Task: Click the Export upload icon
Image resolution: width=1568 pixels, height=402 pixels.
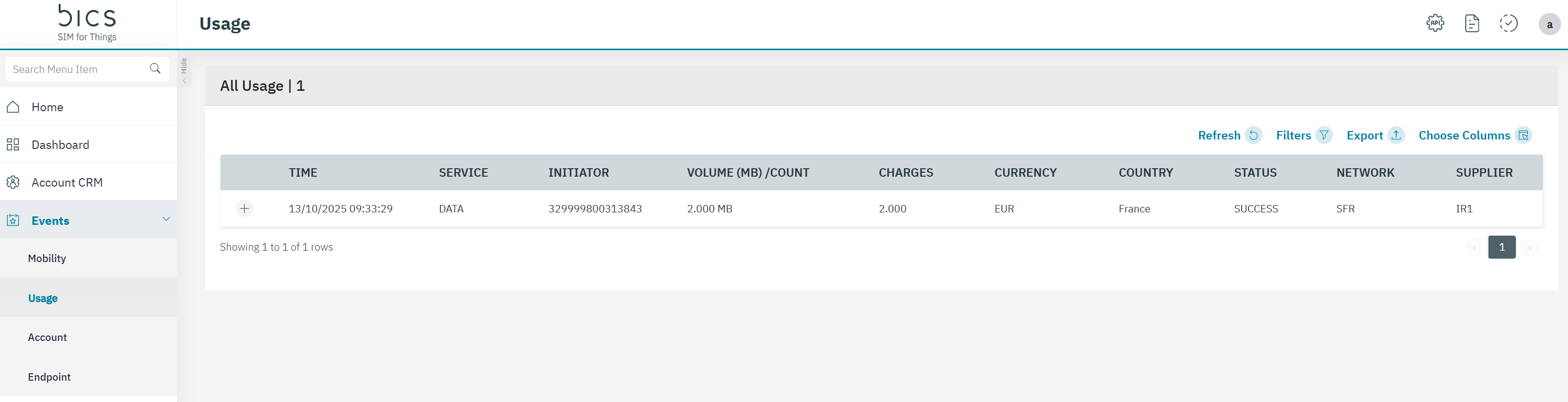Action: (1396, 135)
